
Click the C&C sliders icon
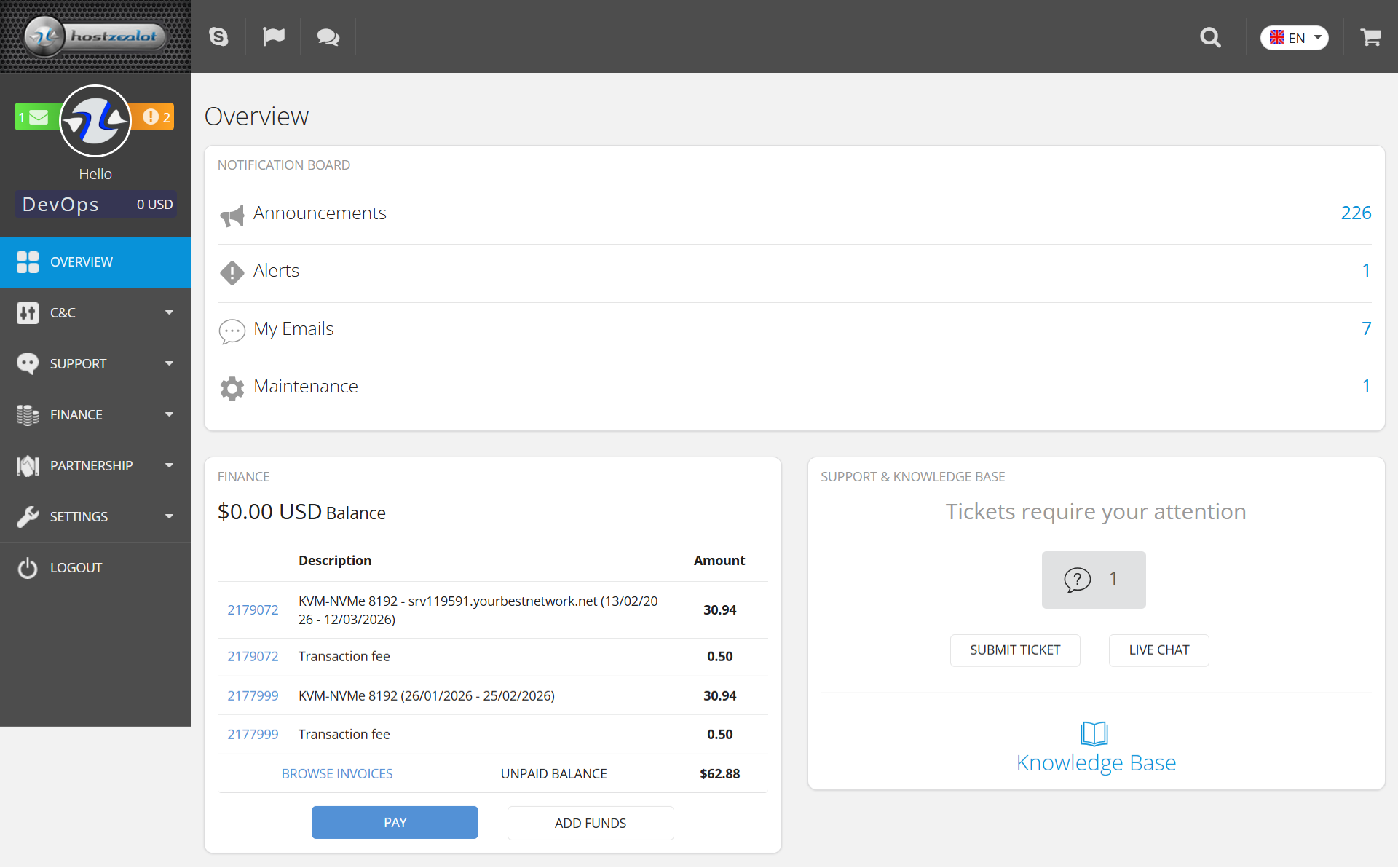tap(28, 313)
